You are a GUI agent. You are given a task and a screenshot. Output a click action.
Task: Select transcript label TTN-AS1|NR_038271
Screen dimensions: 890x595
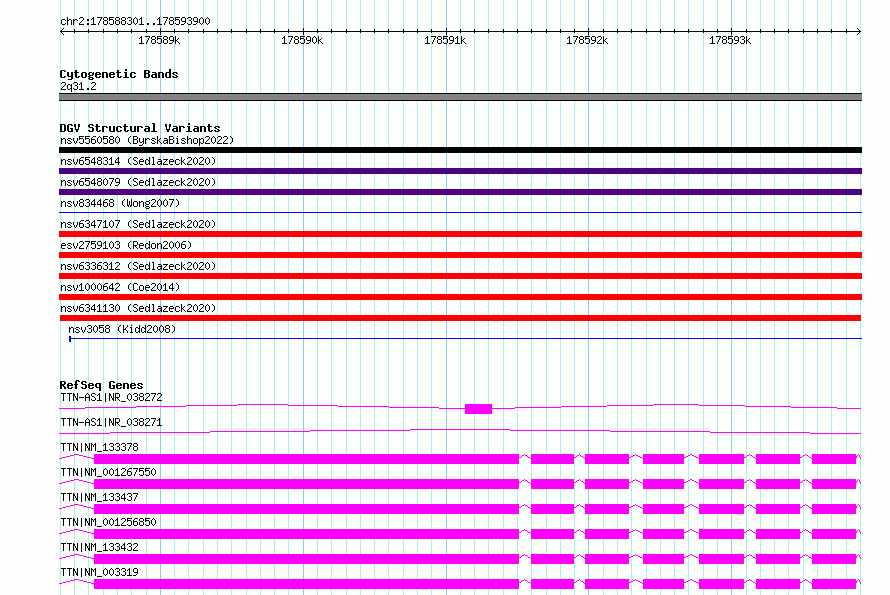point(111,422)
